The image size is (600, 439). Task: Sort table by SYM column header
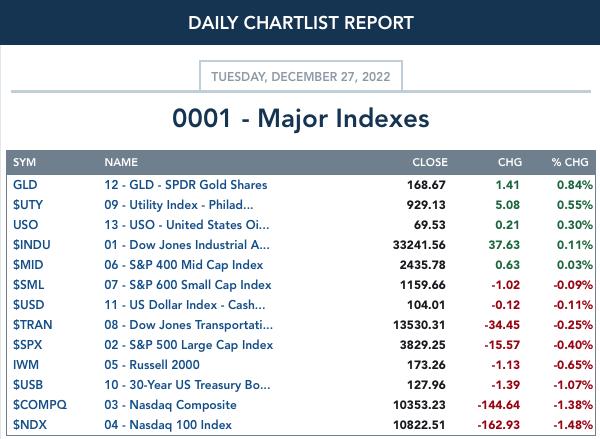[24, 162]
